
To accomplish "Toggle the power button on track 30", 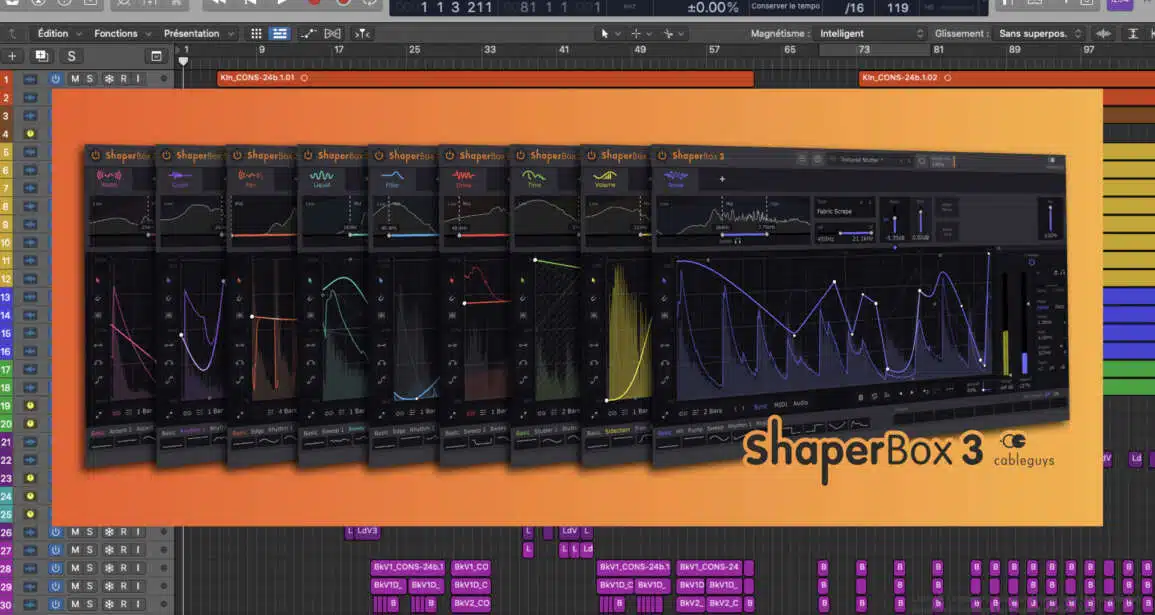I will pyautogui.click(x=55, y=604).
